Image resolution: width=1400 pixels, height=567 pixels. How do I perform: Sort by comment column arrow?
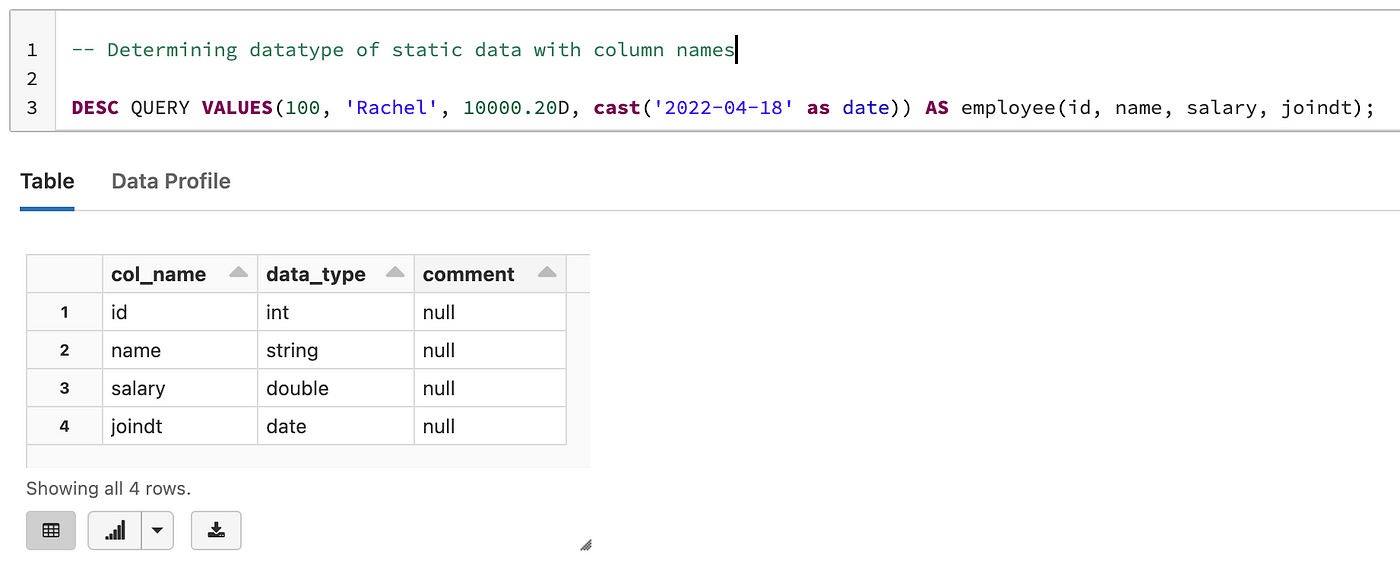coord(547,273)
